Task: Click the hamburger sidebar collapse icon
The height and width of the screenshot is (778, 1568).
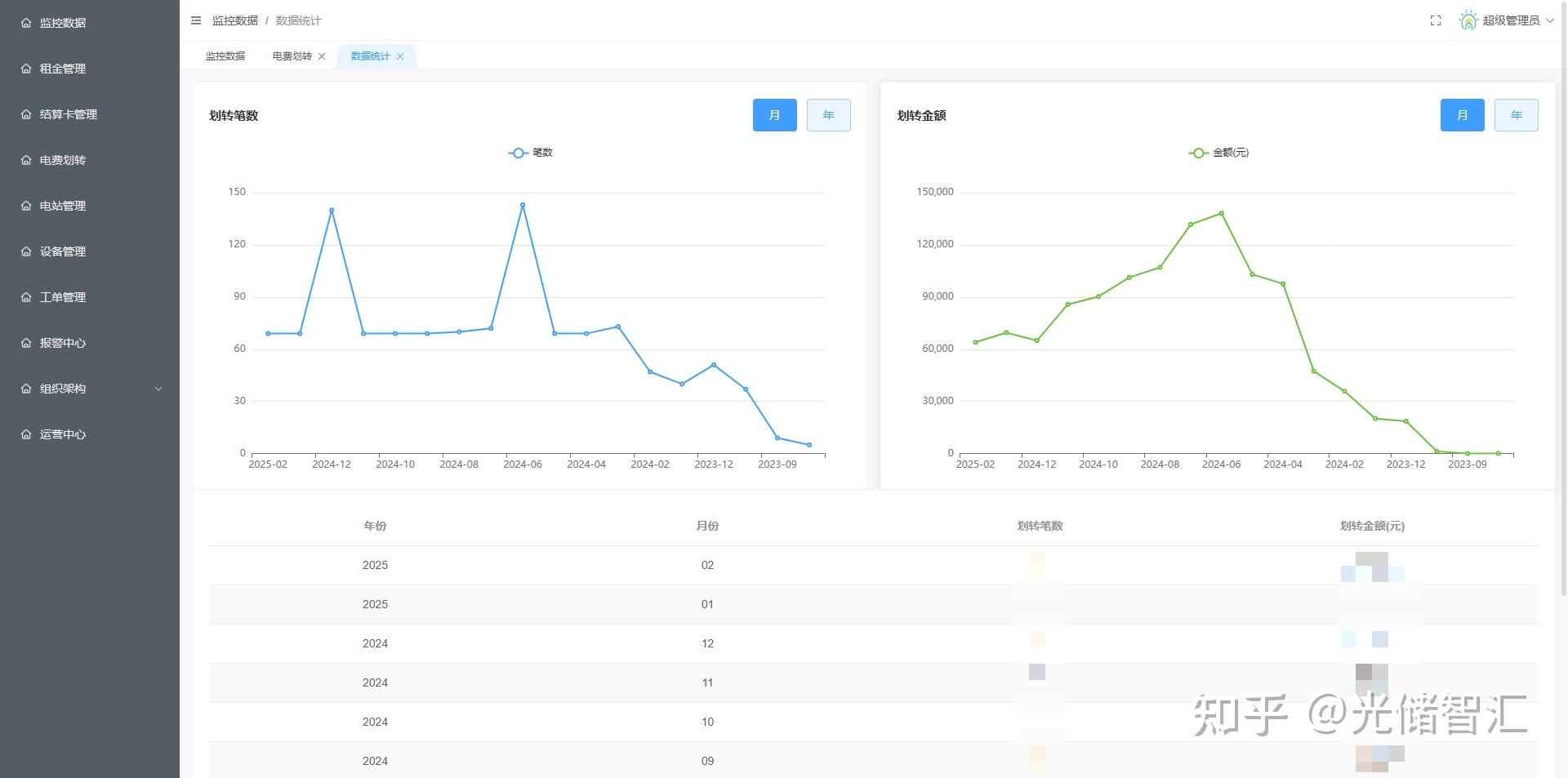Action: click(x=196, y=20)
